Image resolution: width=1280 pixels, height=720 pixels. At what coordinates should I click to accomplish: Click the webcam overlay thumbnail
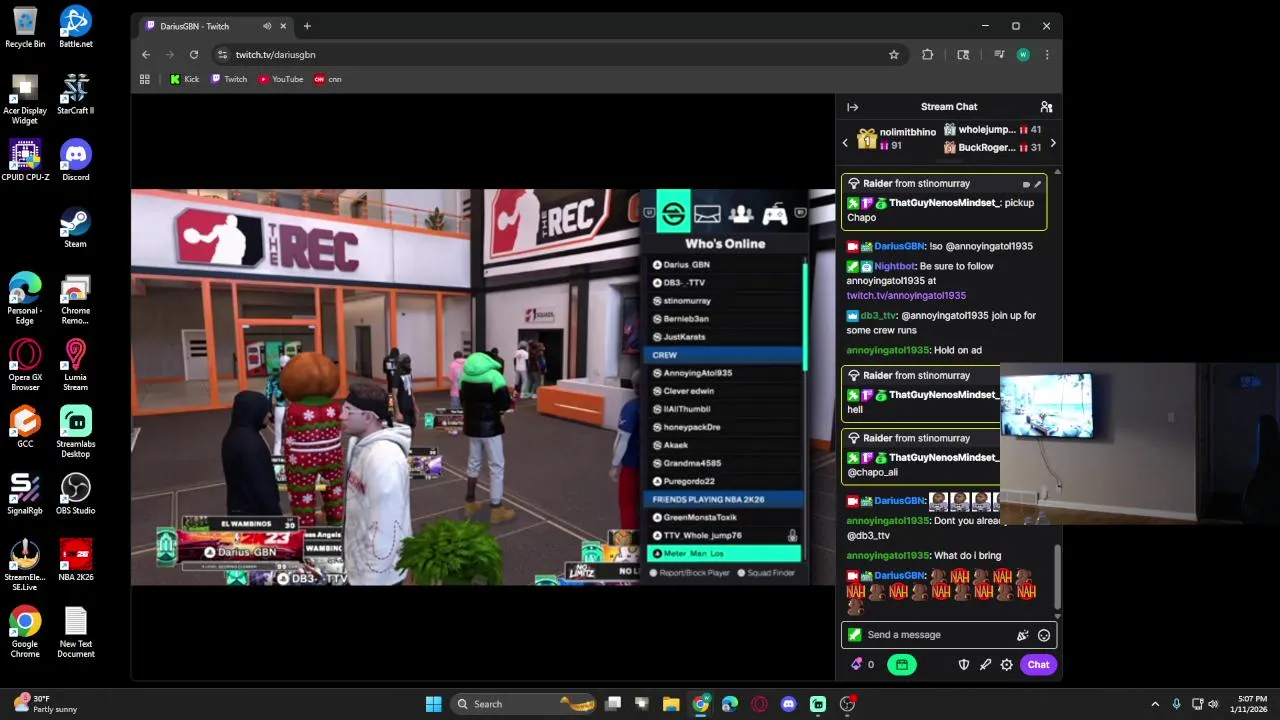pos(1140,443)
